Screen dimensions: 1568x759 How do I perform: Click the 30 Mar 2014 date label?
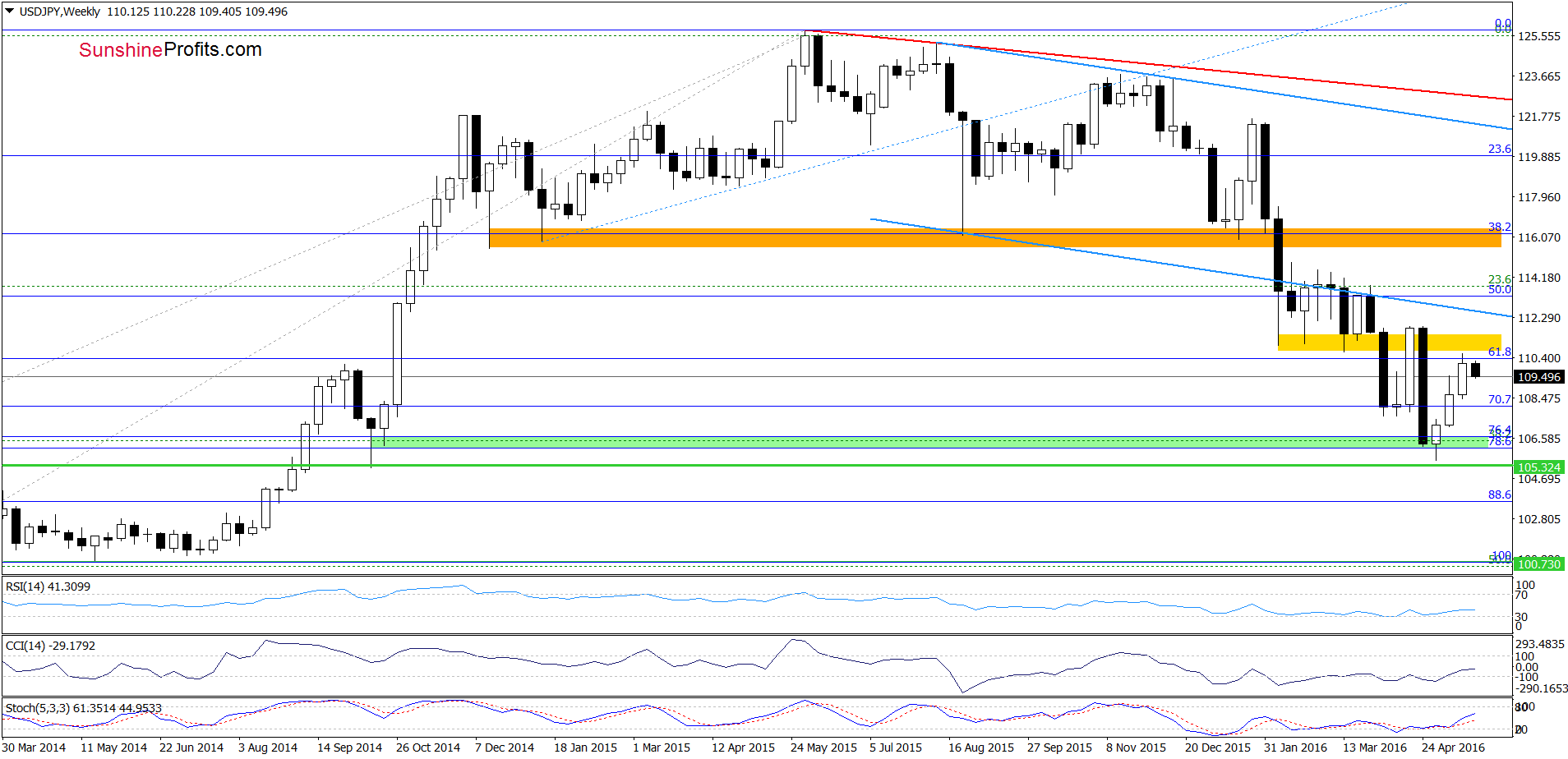click(x=34, y=747)
